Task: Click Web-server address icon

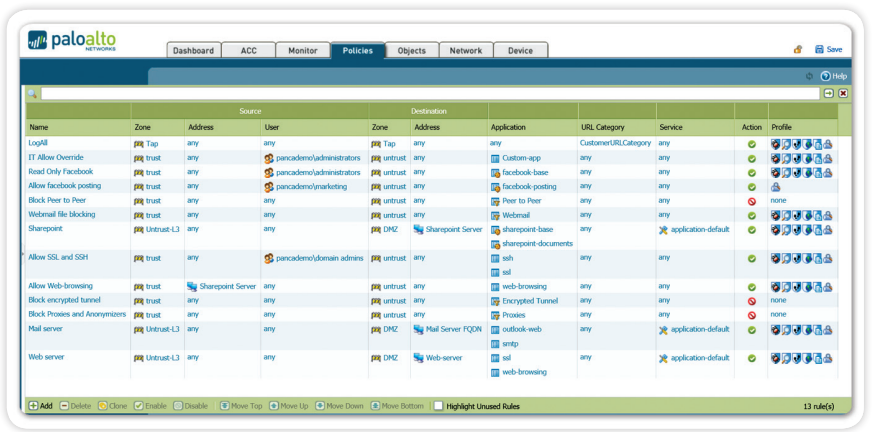Action: point(418,358)
